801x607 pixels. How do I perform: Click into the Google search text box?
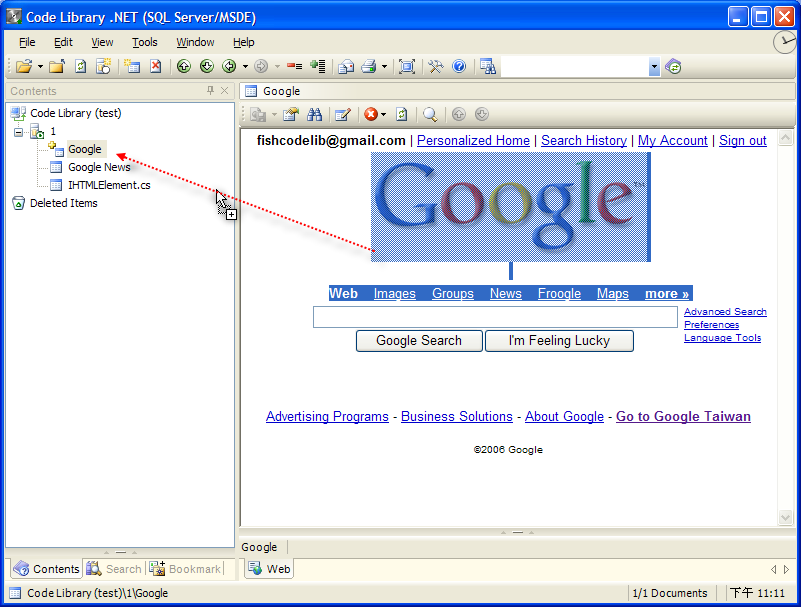click(495, 317)
